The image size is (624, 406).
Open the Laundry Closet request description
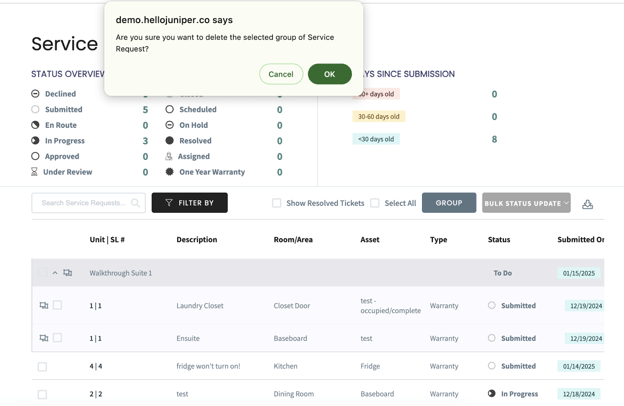(200, 306)
